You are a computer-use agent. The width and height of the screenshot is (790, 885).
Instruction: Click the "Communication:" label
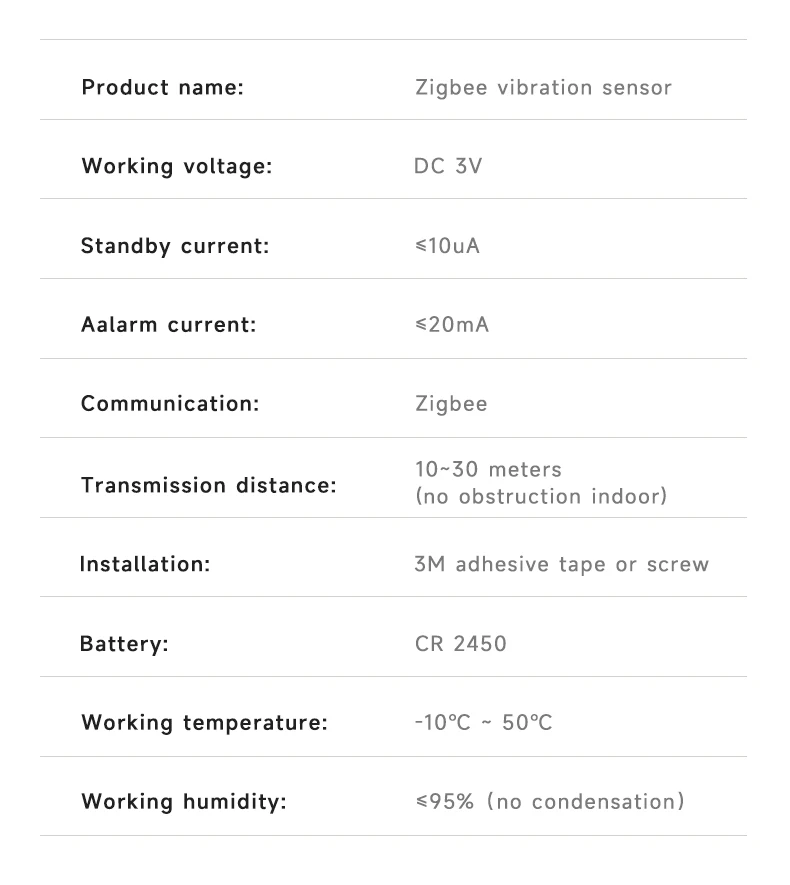click(x=170, y=404)
